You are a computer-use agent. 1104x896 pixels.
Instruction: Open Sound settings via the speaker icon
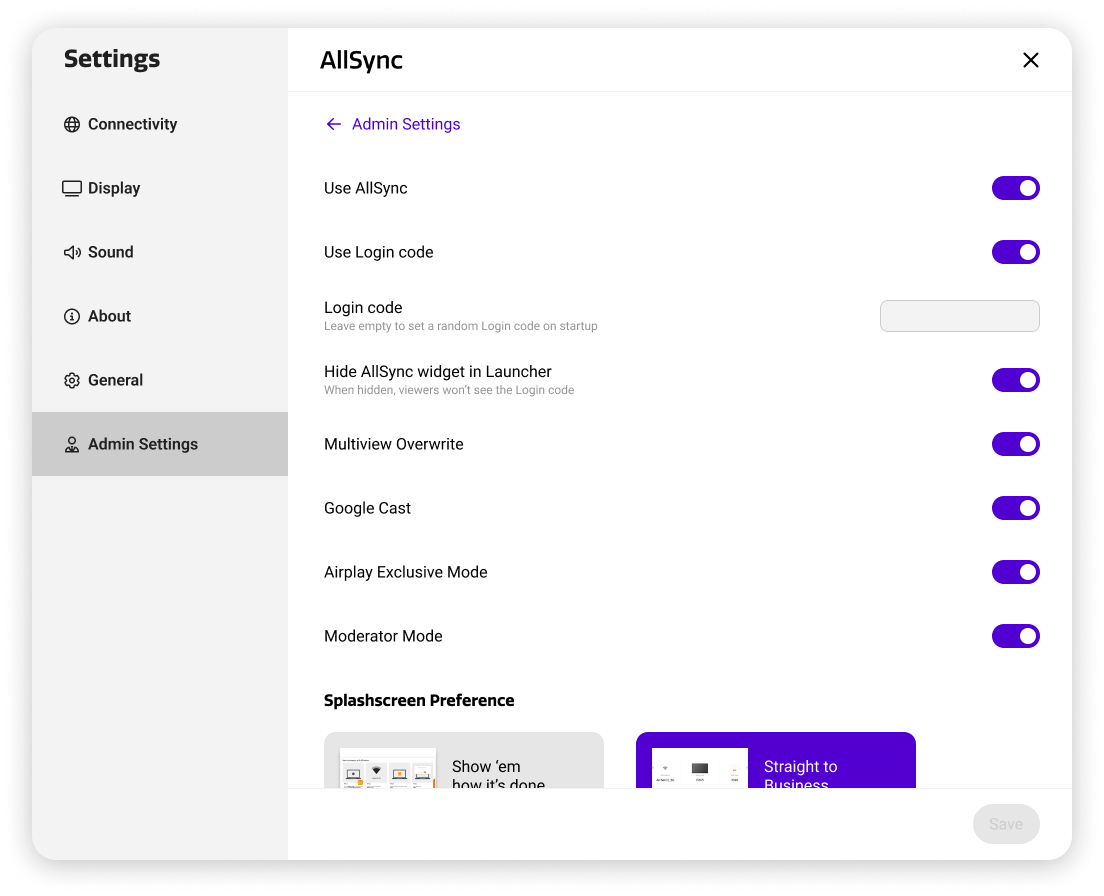tap(71, 252)
